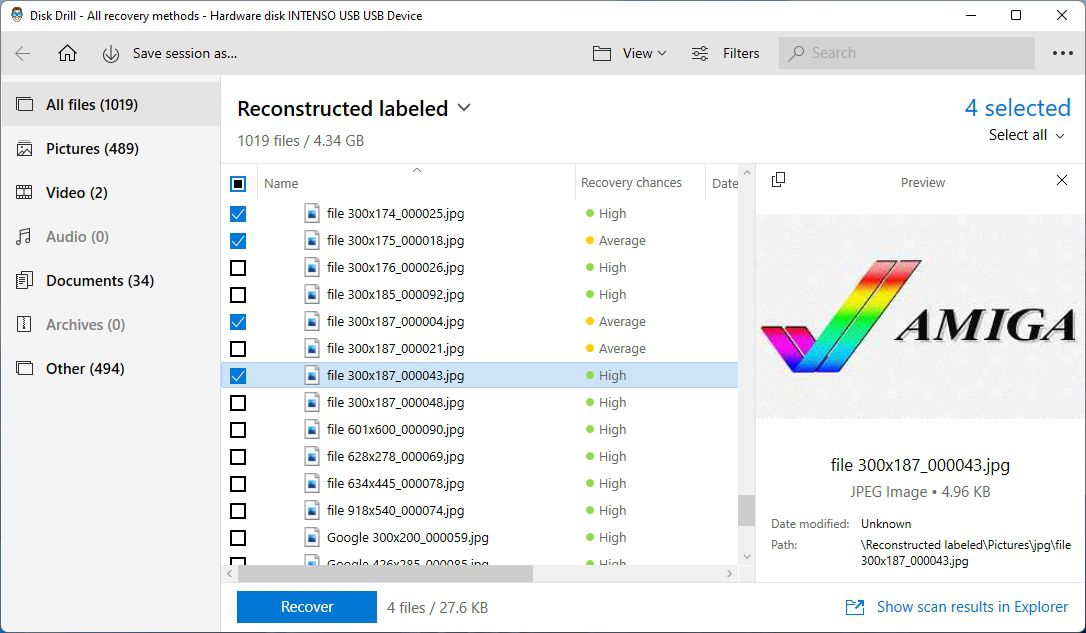Uncheck file 300x187_000043.jpg checkbox
Viewport: 1086px width, 633px height.
point(238,376)
